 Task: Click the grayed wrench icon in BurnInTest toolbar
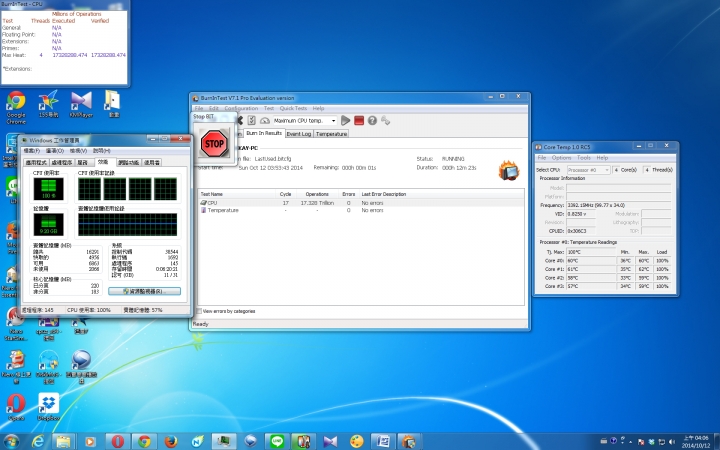(x=385, y=120)
